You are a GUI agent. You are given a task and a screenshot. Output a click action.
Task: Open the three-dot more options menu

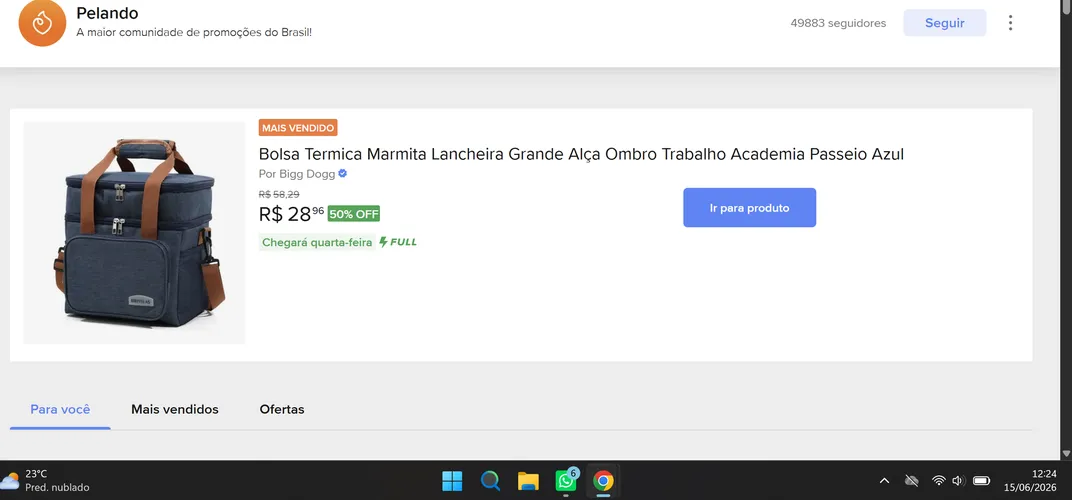click(1010, 23)
